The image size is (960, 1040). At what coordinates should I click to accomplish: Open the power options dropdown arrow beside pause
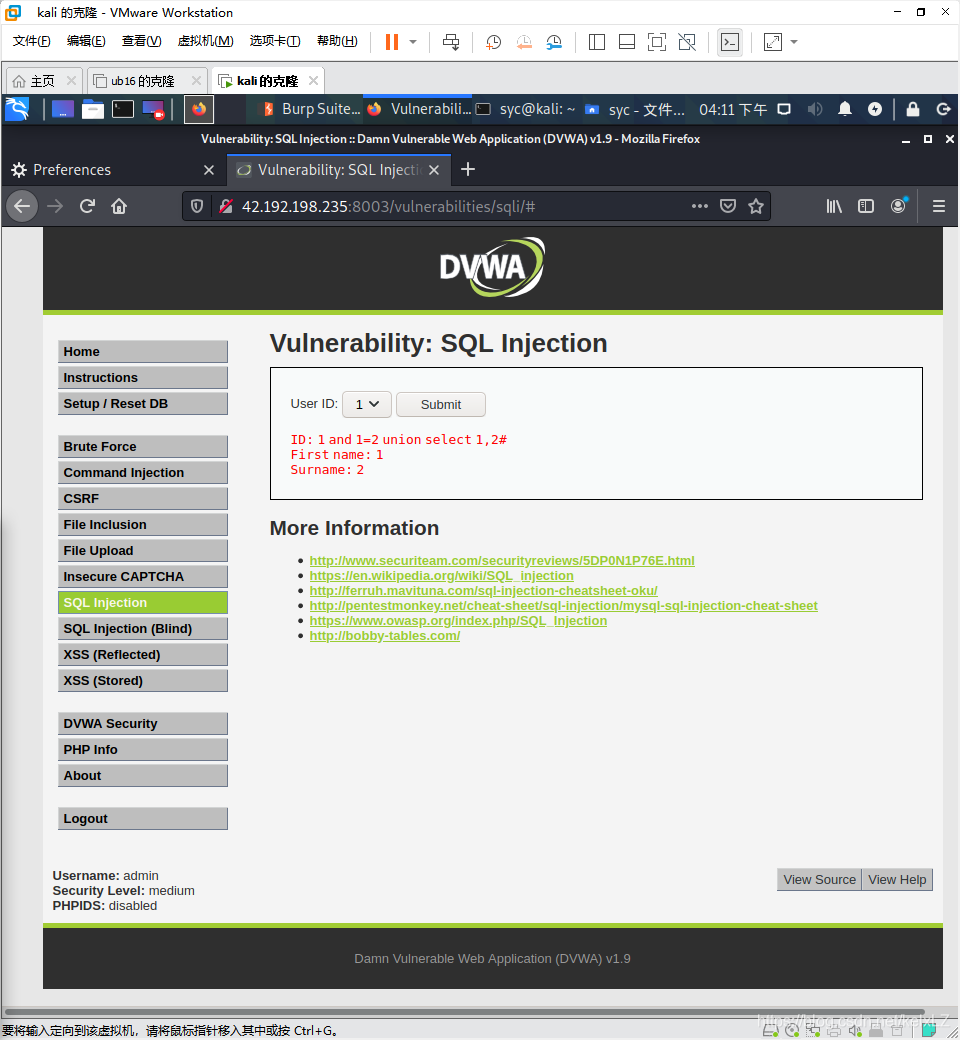pos(413,42)
